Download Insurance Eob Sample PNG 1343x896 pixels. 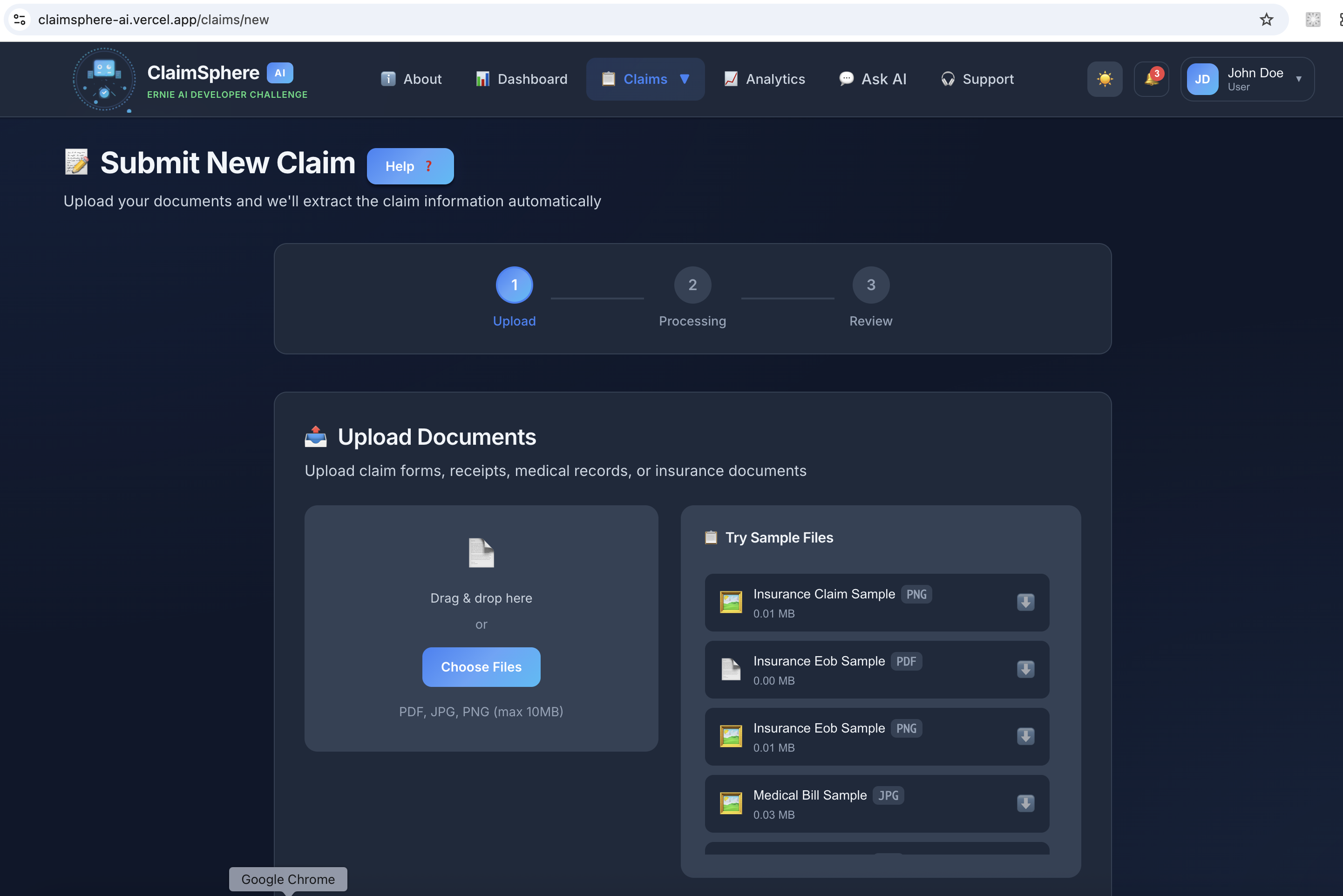click(1025, 737)
